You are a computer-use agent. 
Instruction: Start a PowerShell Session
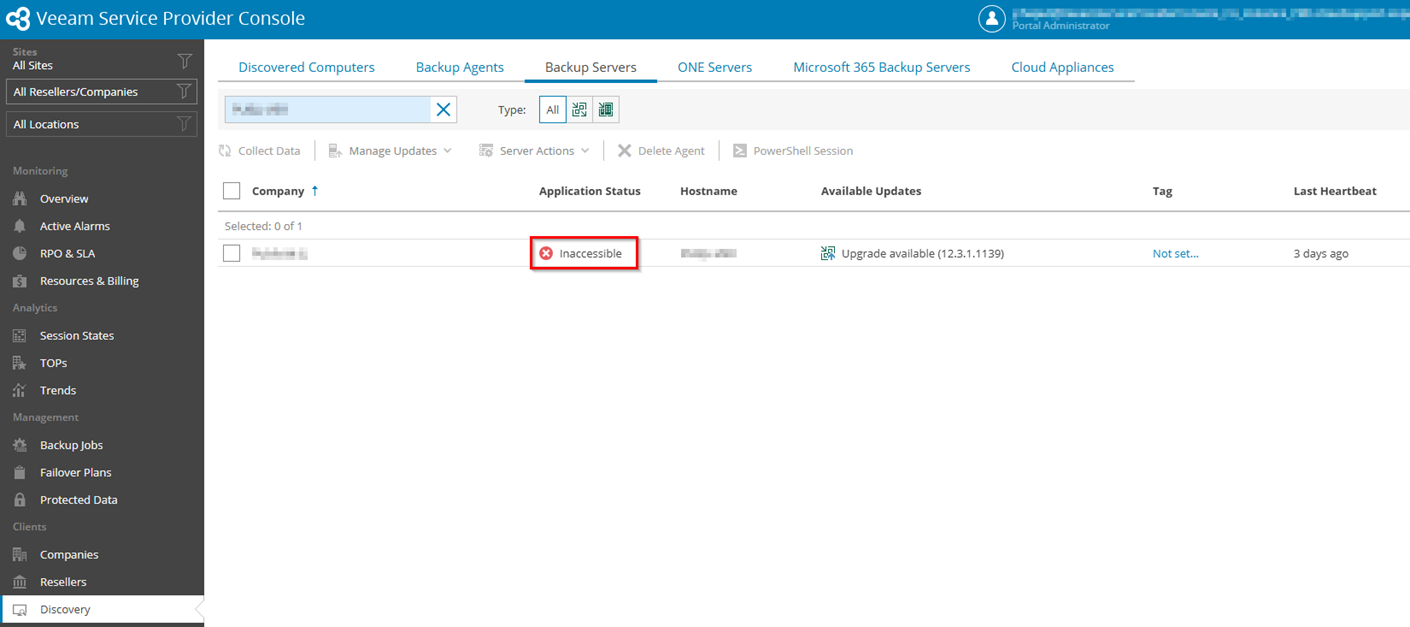coord(793,151)
